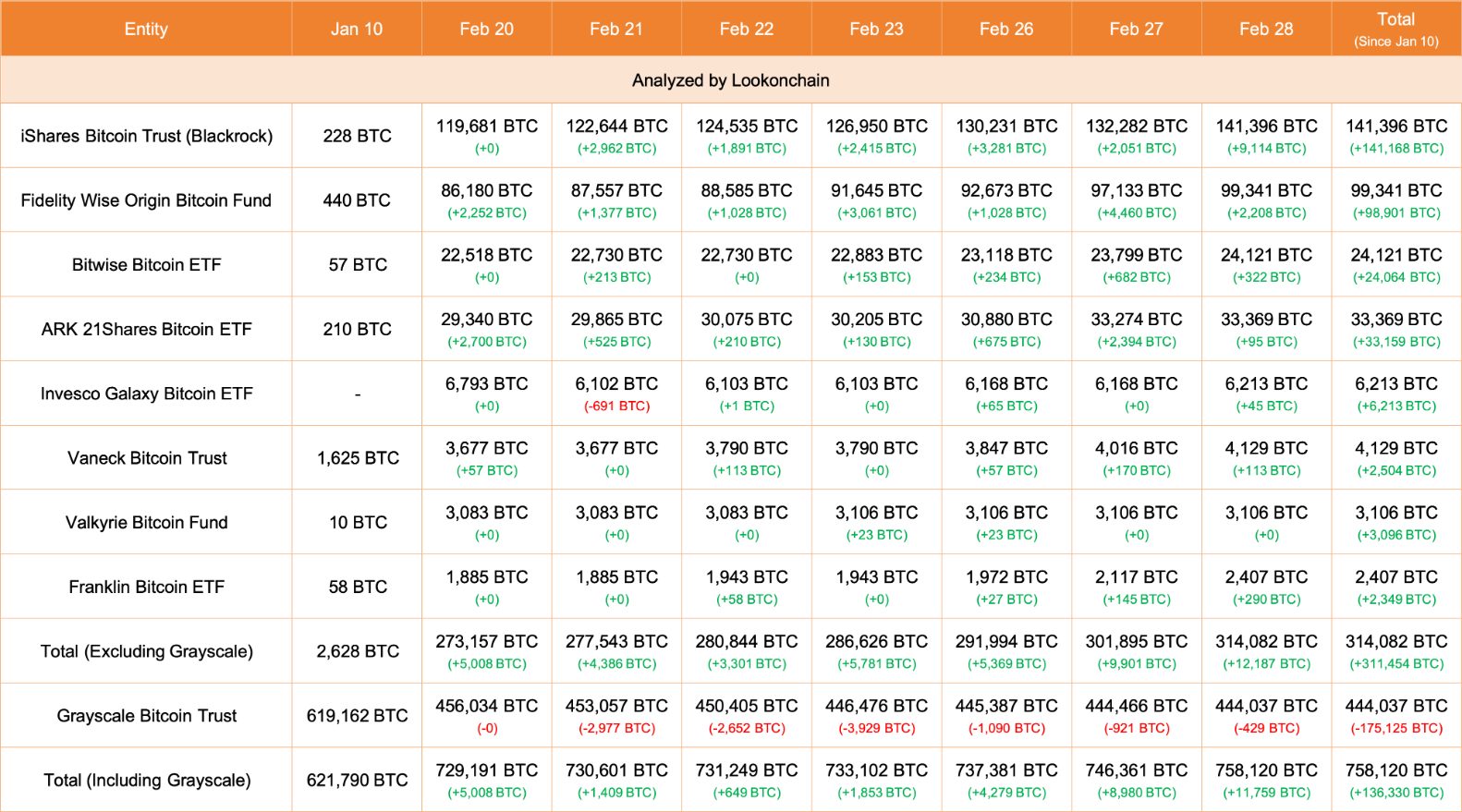This screenshot has width=1462, height=812.
Task: Click the 273,157 BTC Feb 20 total cell
Action: click(487, 651)
